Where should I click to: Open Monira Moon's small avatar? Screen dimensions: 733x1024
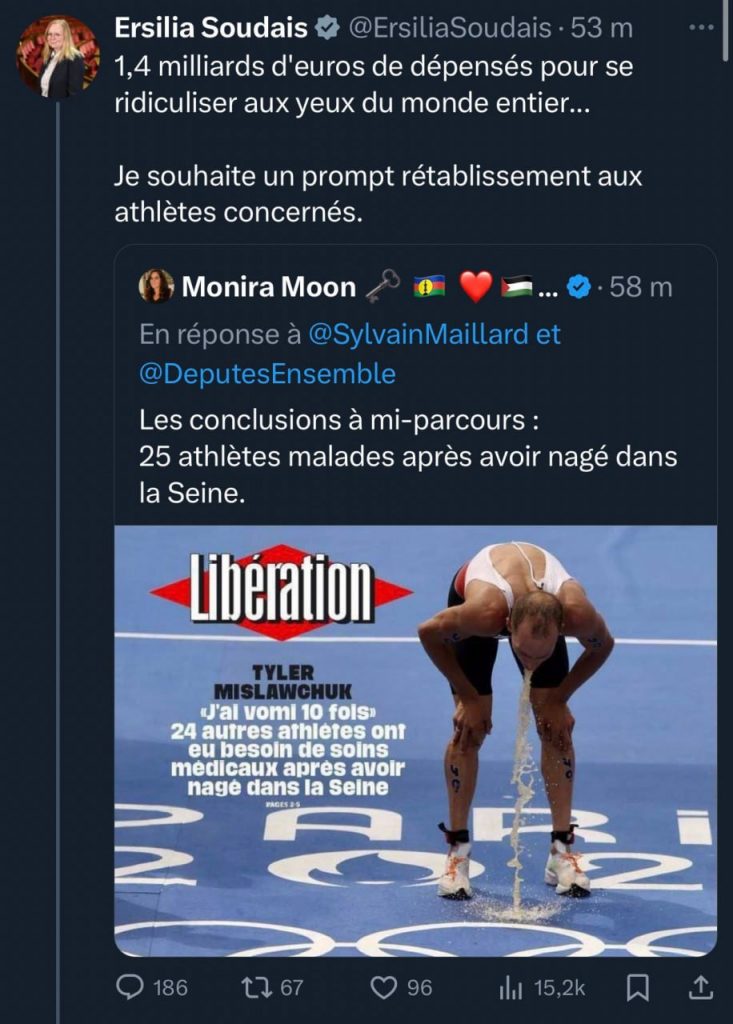coord(157,286)
